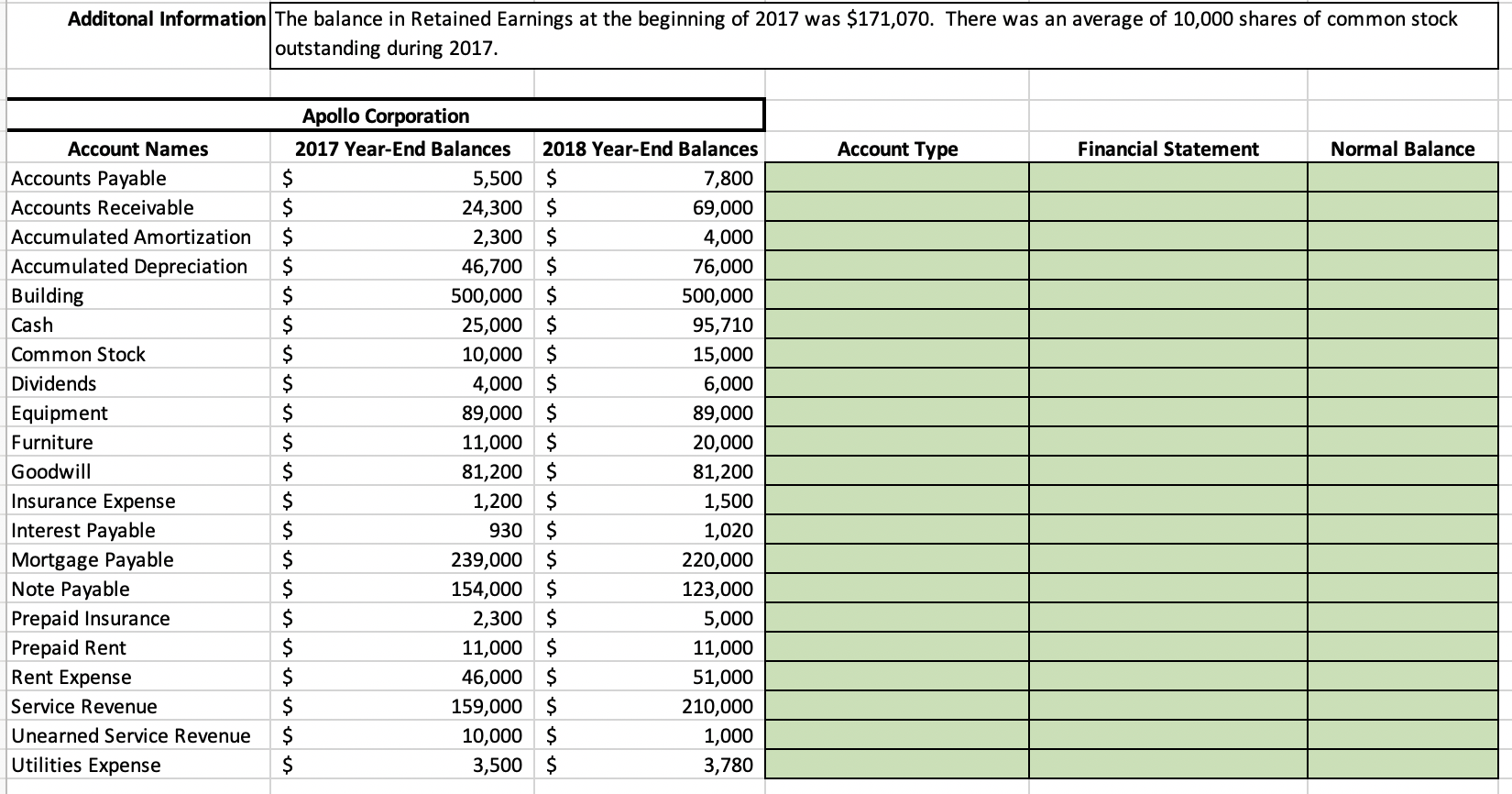Click the Financial Statement input for Rent Expense
1512x794 pixels.
(x=1168, y=677)
